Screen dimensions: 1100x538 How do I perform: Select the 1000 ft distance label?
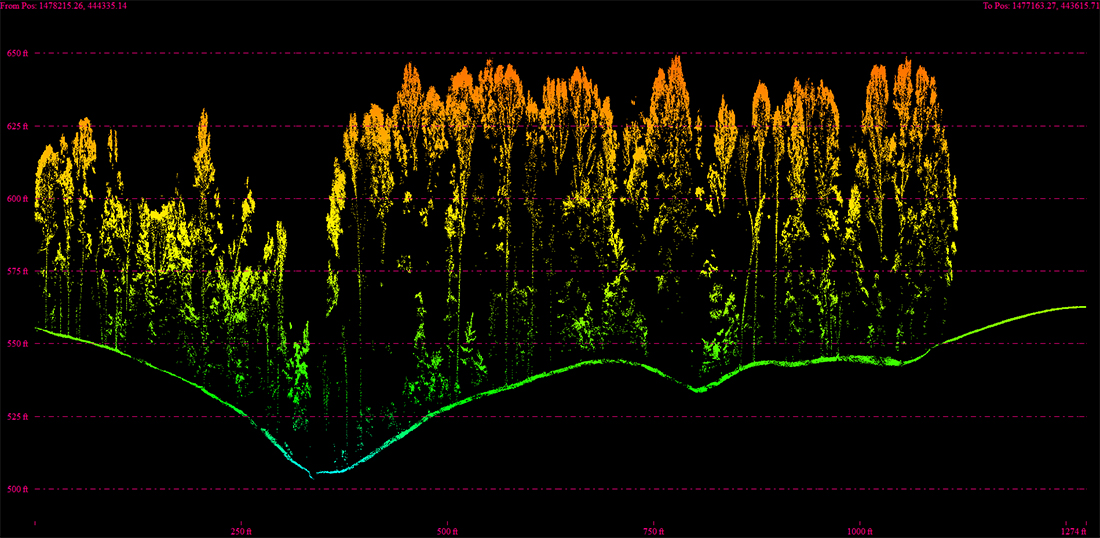[860, 531]
